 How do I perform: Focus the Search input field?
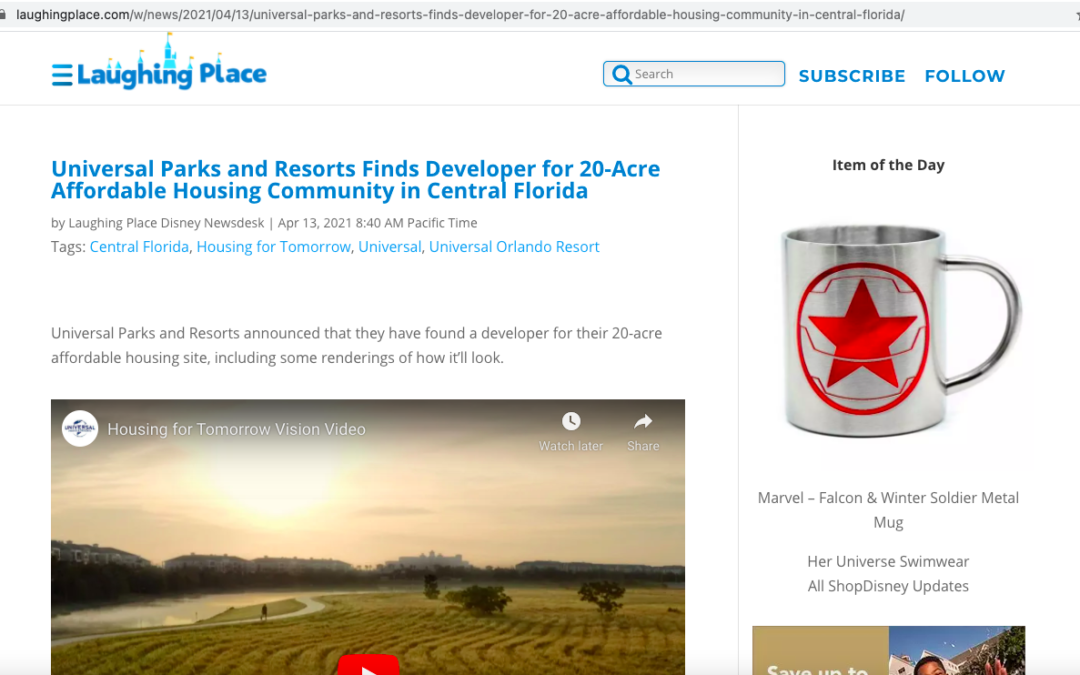pyautogui.click(x=694, y=74)
